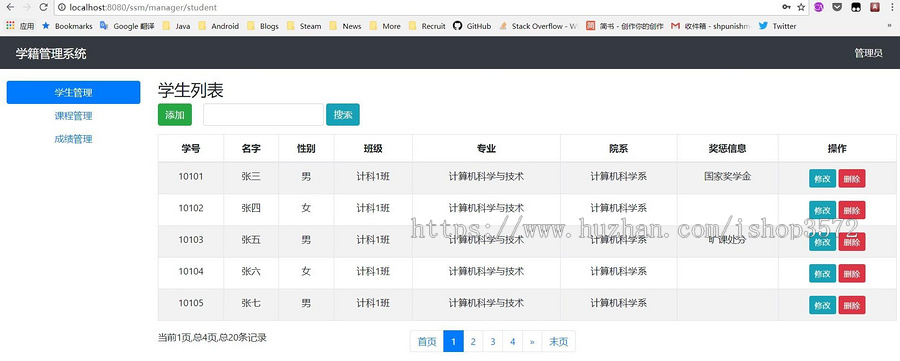Click the browser forward arrow

pos(26,7)
